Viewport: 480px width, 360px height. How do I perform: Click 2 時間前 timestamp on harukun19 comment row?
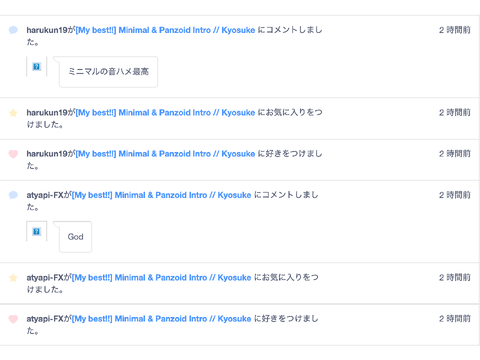tap(455, 30)
